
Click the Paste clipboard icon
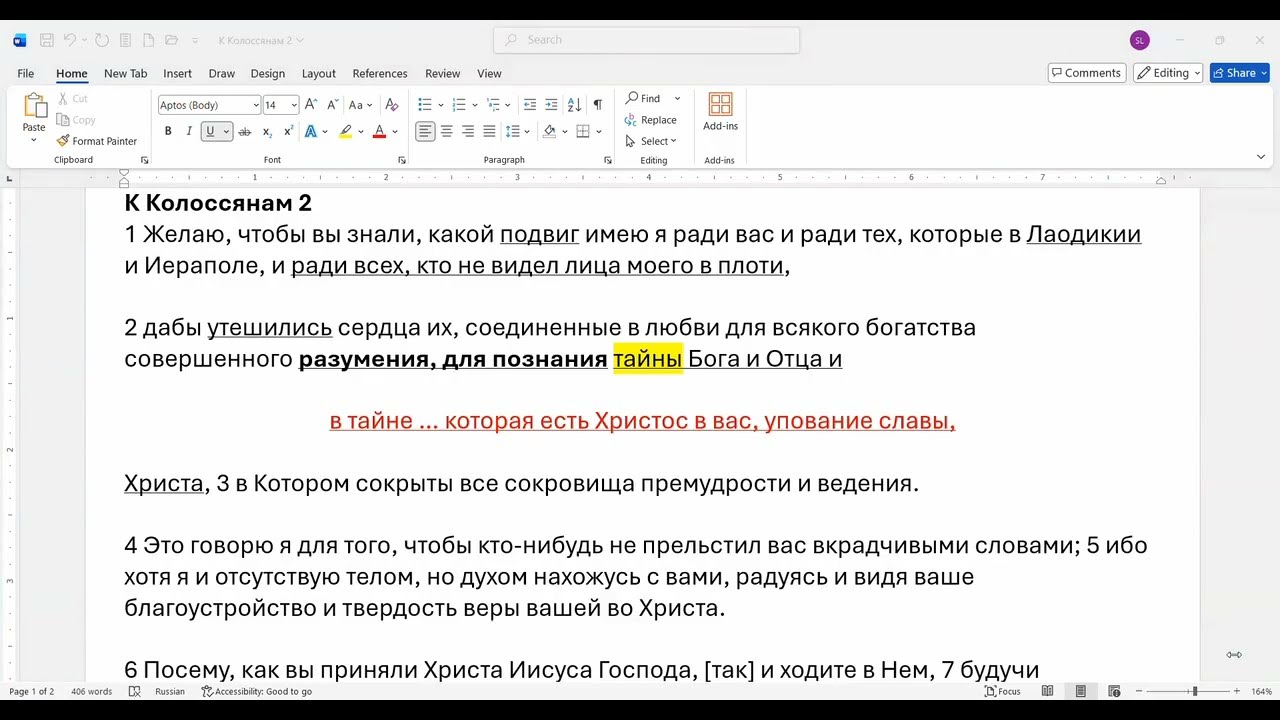click(34, 106)
